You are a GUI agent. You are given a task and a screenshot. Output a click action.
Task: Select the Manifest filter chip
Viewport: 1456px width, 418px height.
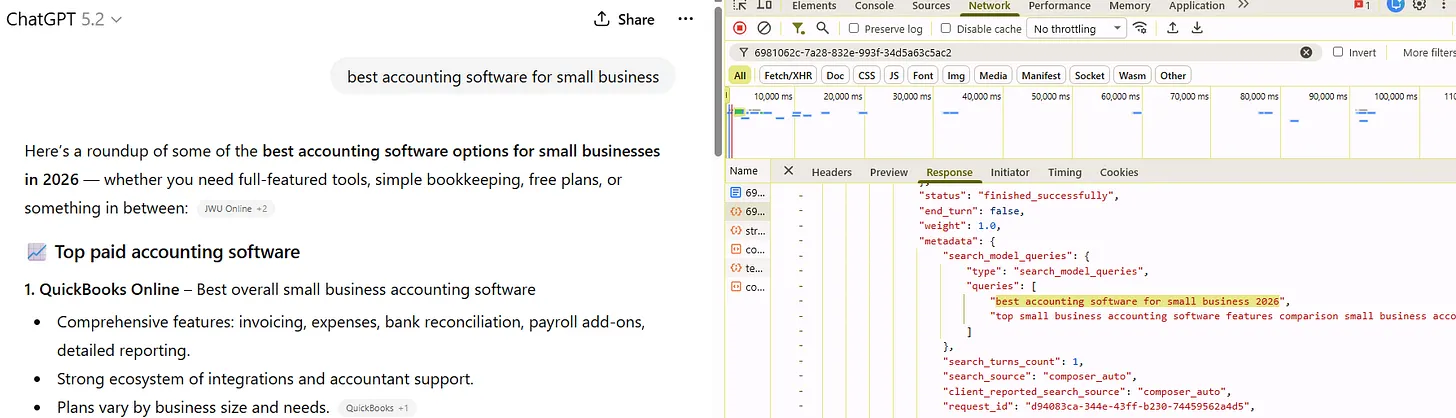click(x=1041, y=75)
